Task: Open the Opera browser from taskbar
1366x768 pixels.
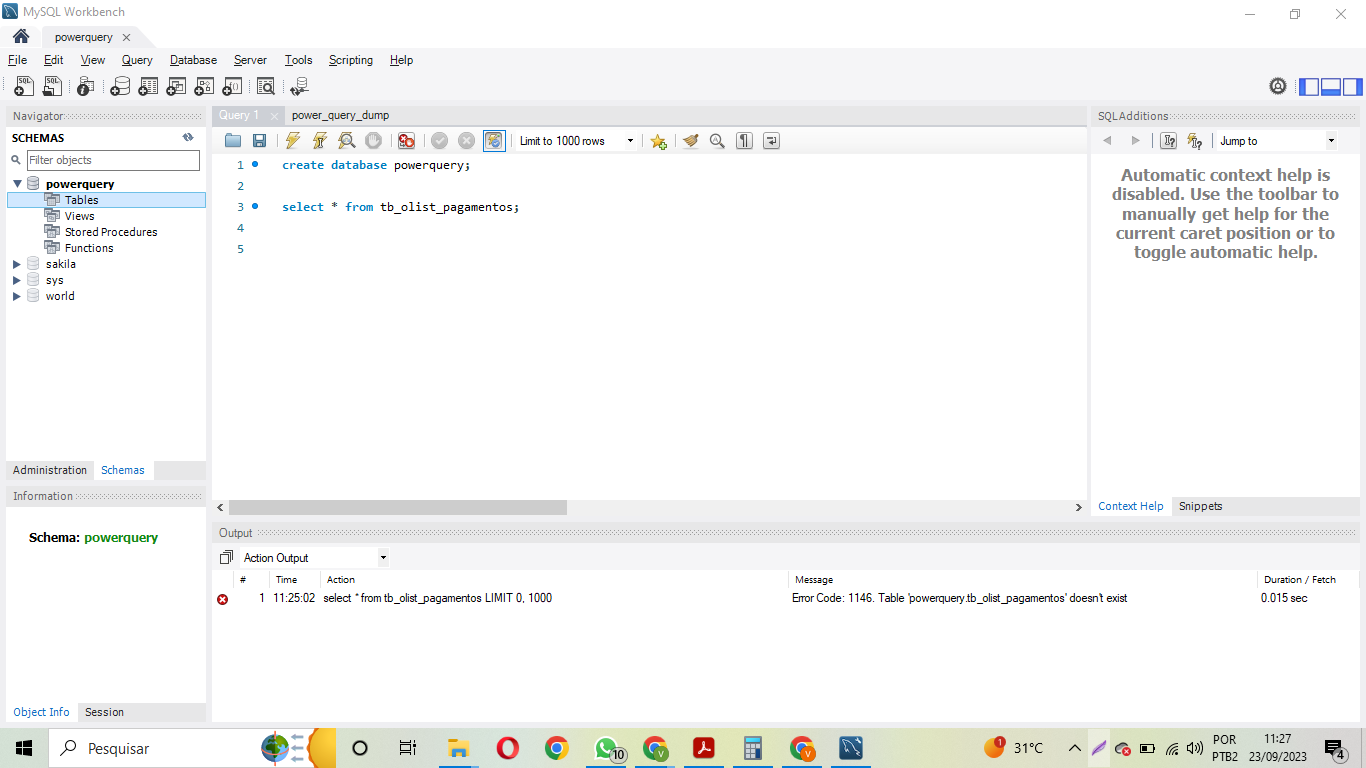Action: coord(507,748)
